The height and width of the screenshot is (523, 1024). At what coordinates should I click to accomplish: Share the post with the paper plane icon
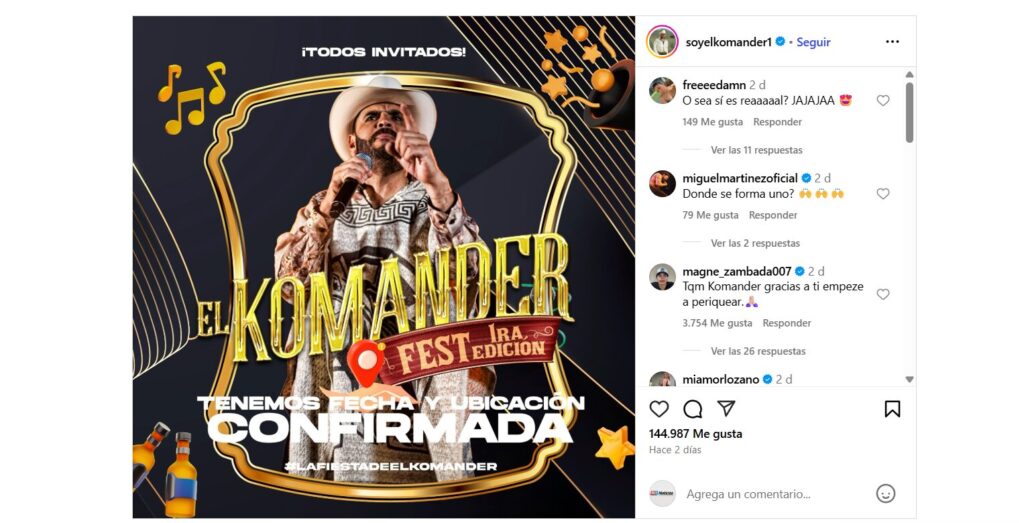726,409
